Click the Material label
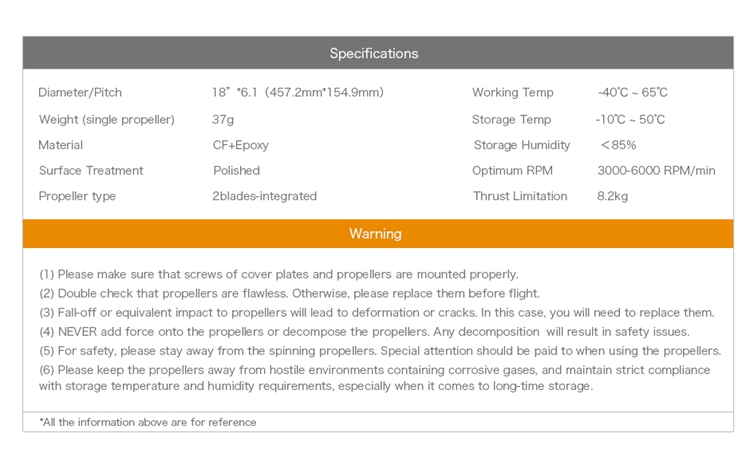The width and height of the screenshot is (750, 461). [x=61, y=145]
